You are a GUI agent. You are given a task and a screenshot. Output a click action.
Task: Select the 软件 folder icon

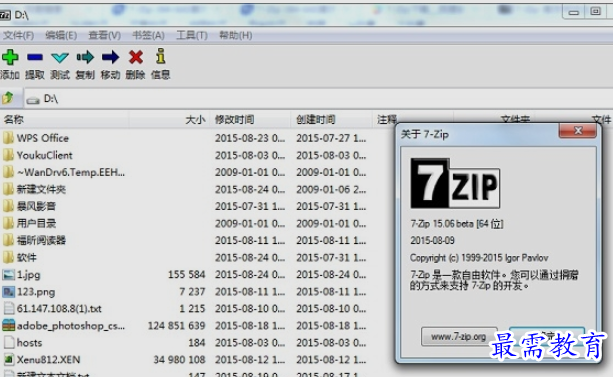(x=8, y=257)
